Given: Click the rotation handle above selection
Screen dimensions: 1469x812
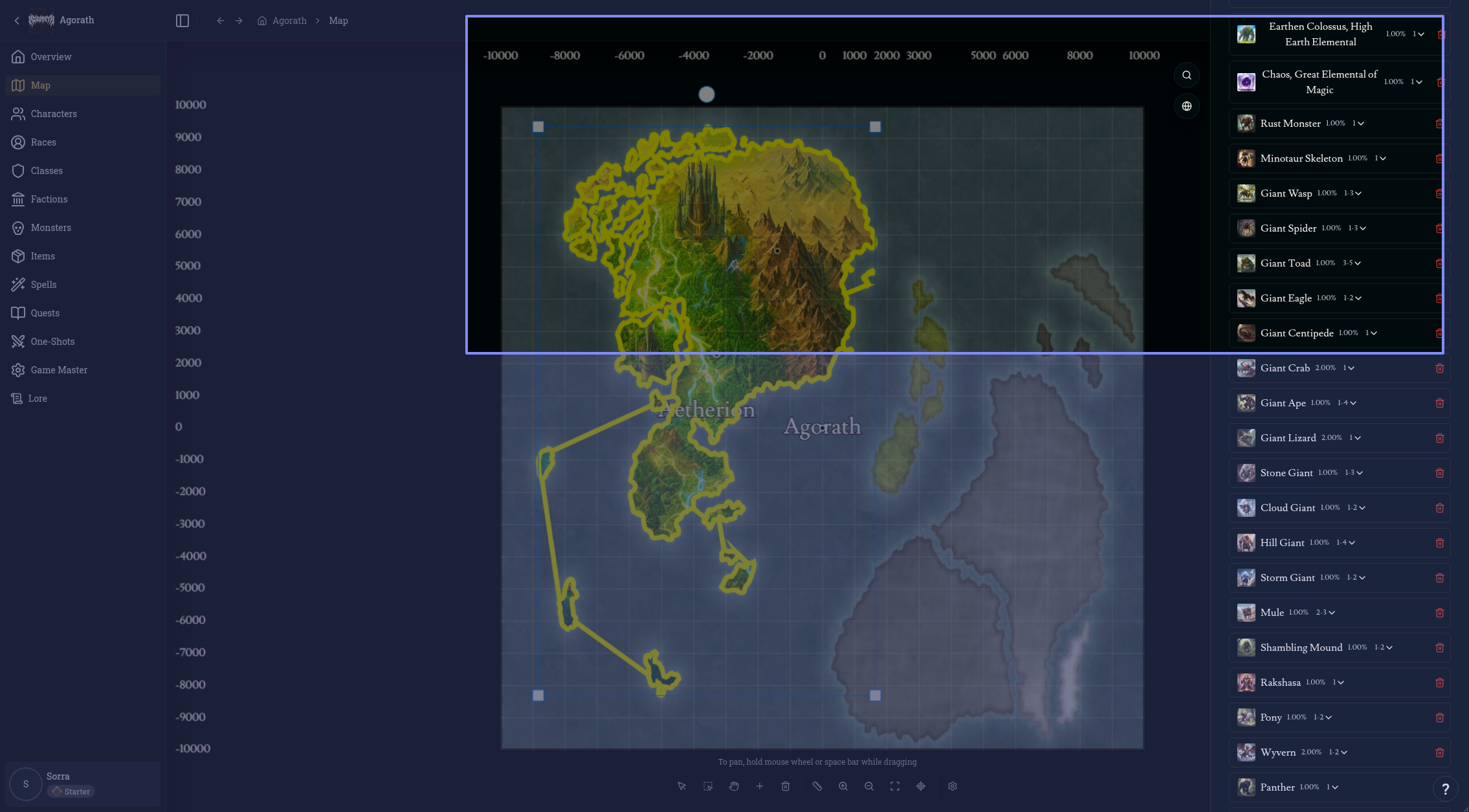Looking at the screenshot, I should pos(707,94).
